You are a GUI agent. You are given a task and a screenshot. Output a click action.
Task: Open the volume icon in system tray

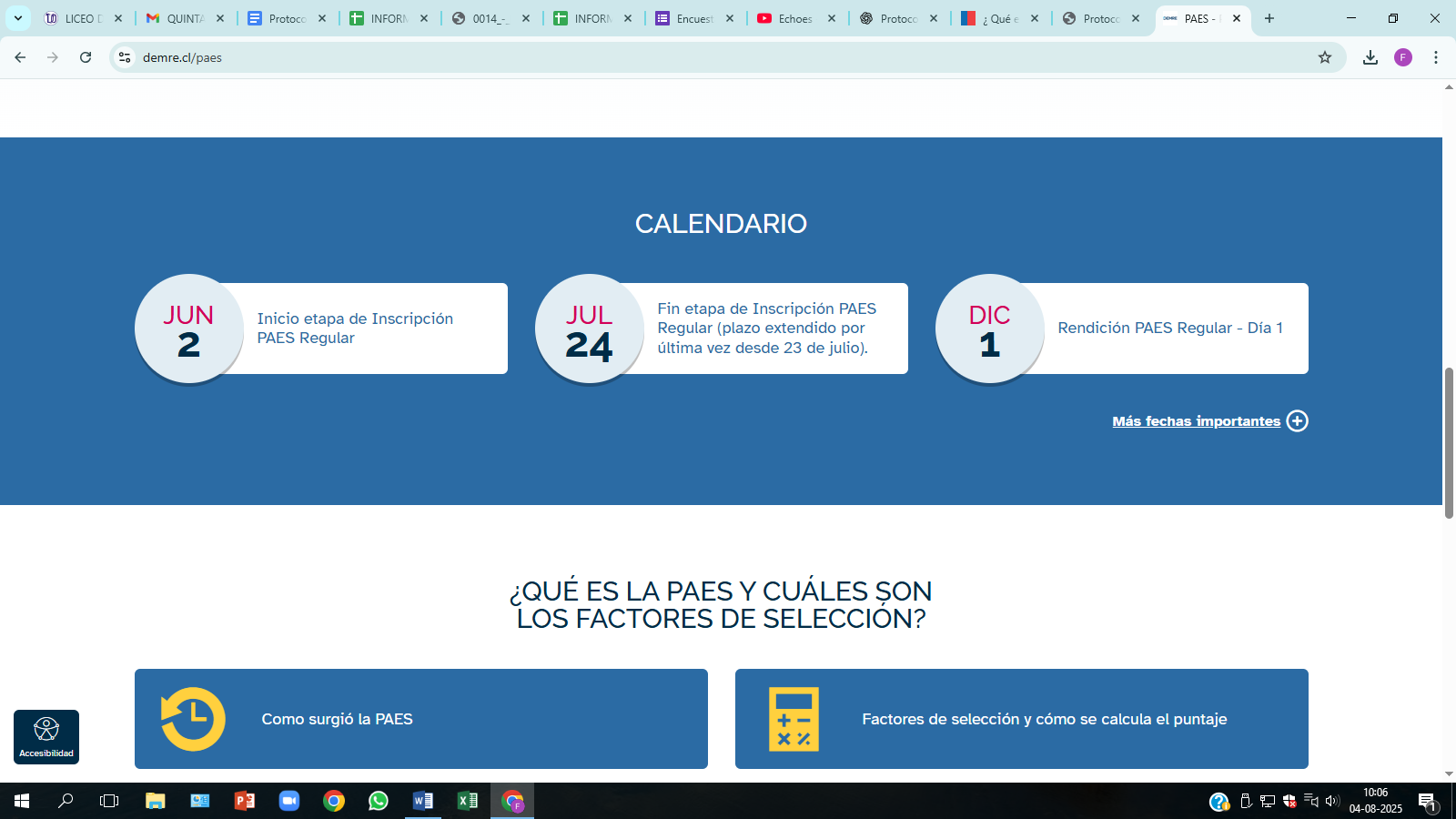click(1332, 801)
